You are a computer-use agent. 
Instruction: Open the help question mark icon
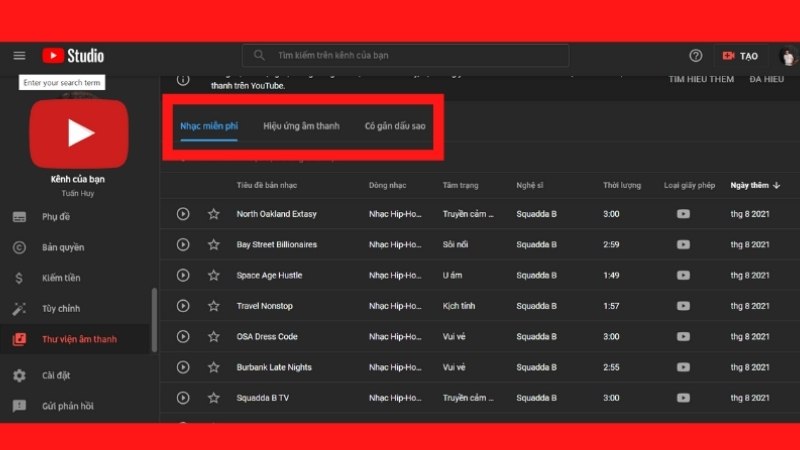(695, 56)
